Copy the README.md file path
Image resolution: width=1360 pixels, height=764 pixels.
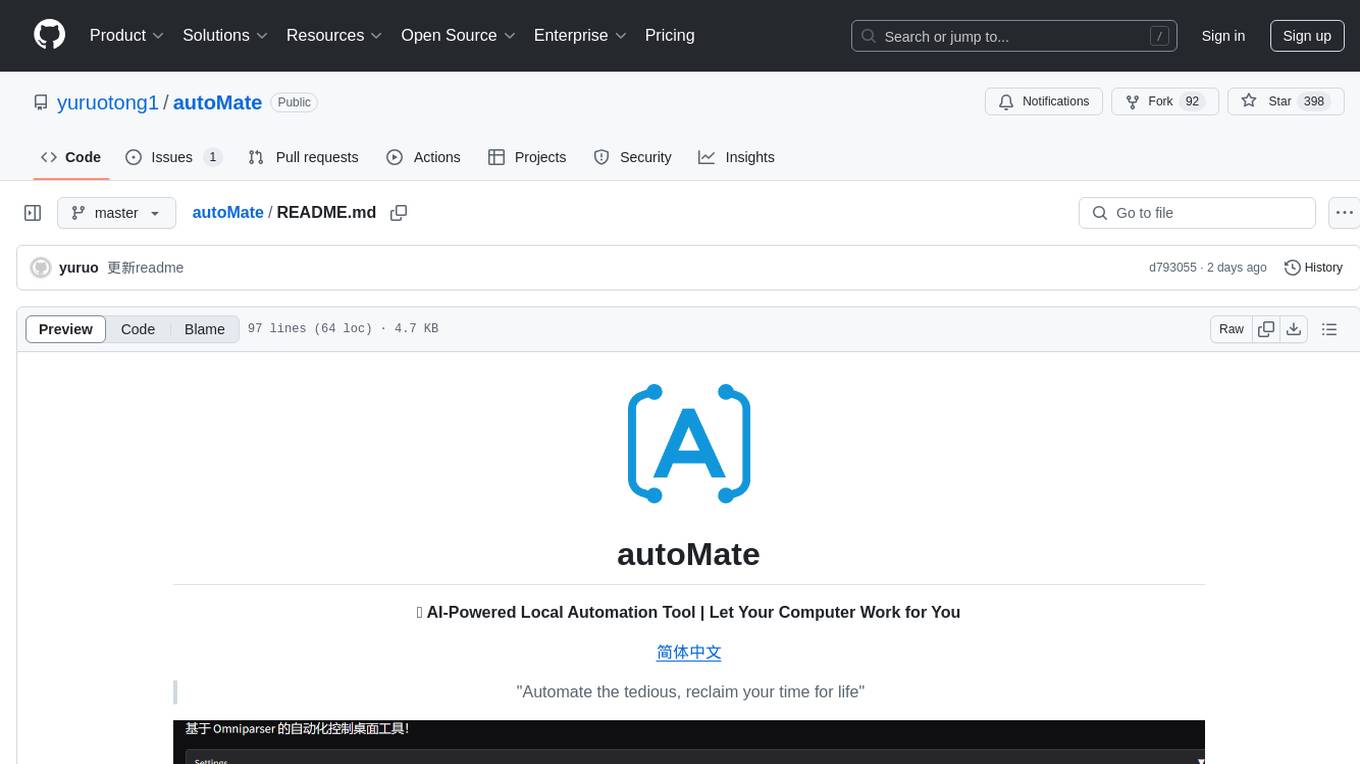pyautogui.click(x=398, y=213)
